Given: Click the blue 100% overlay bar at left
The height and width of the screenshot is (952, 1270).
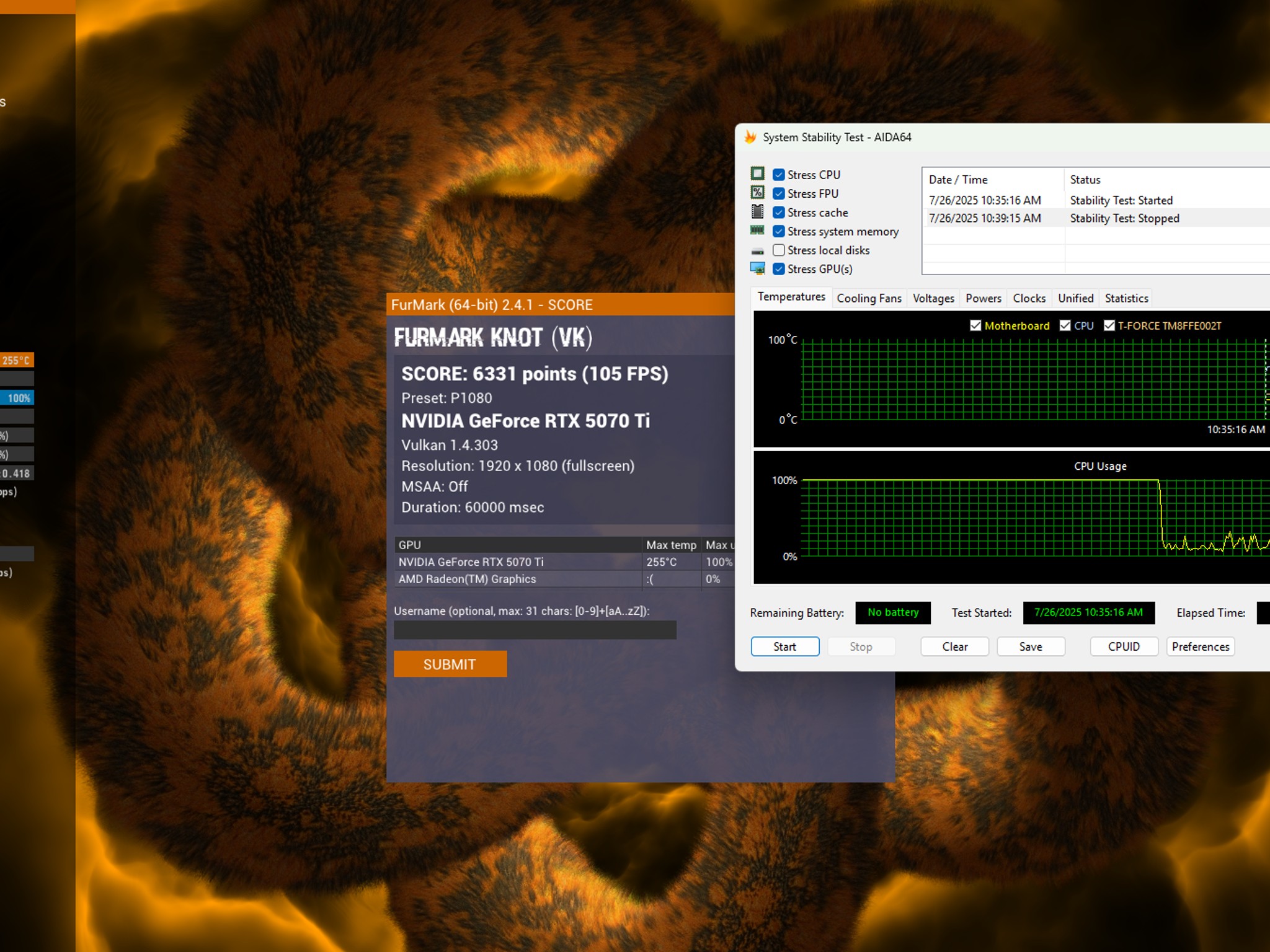Looking at the screenshot, I should click(x=17, y=398).
